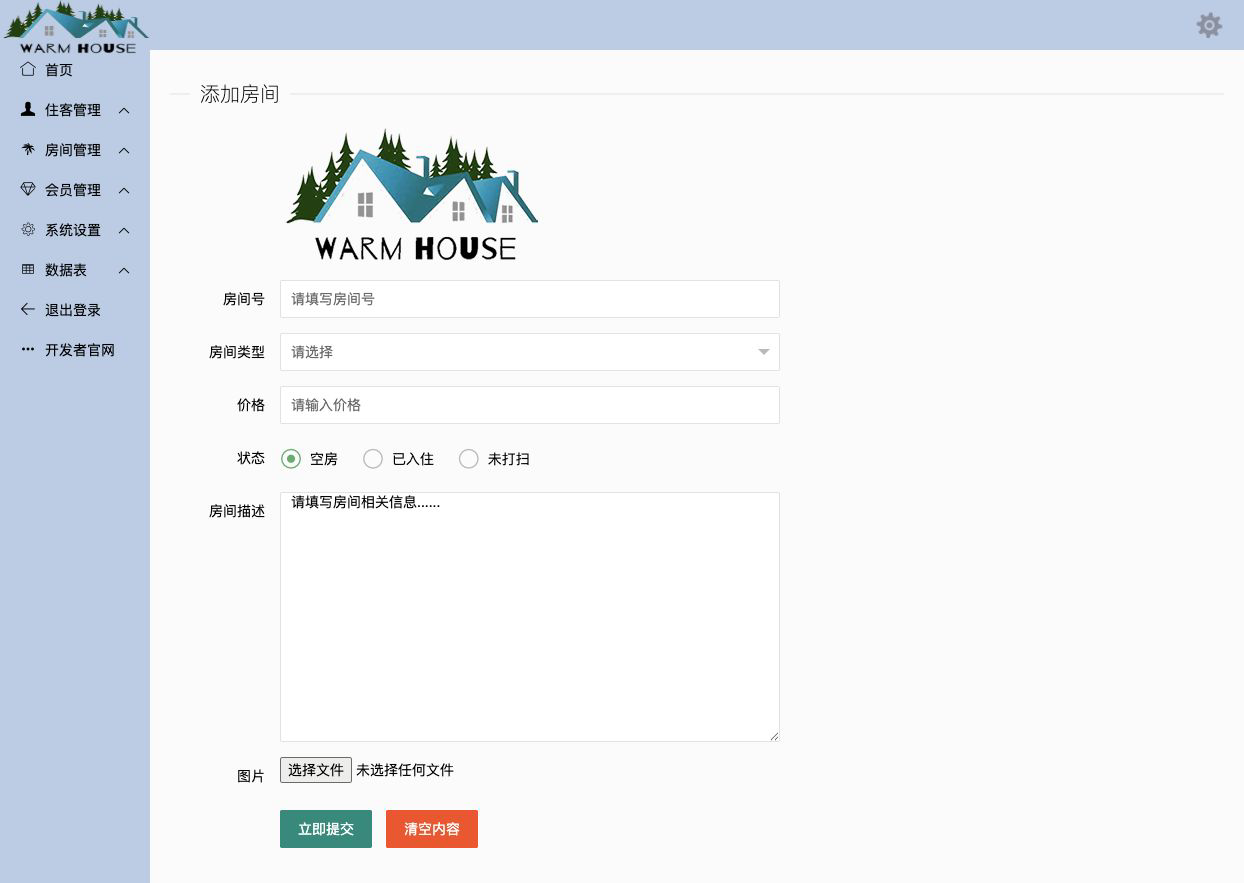This screenshot has height=883, width=1244.
Task: Go to 首页 menu item
Action: tap(75, 70)
